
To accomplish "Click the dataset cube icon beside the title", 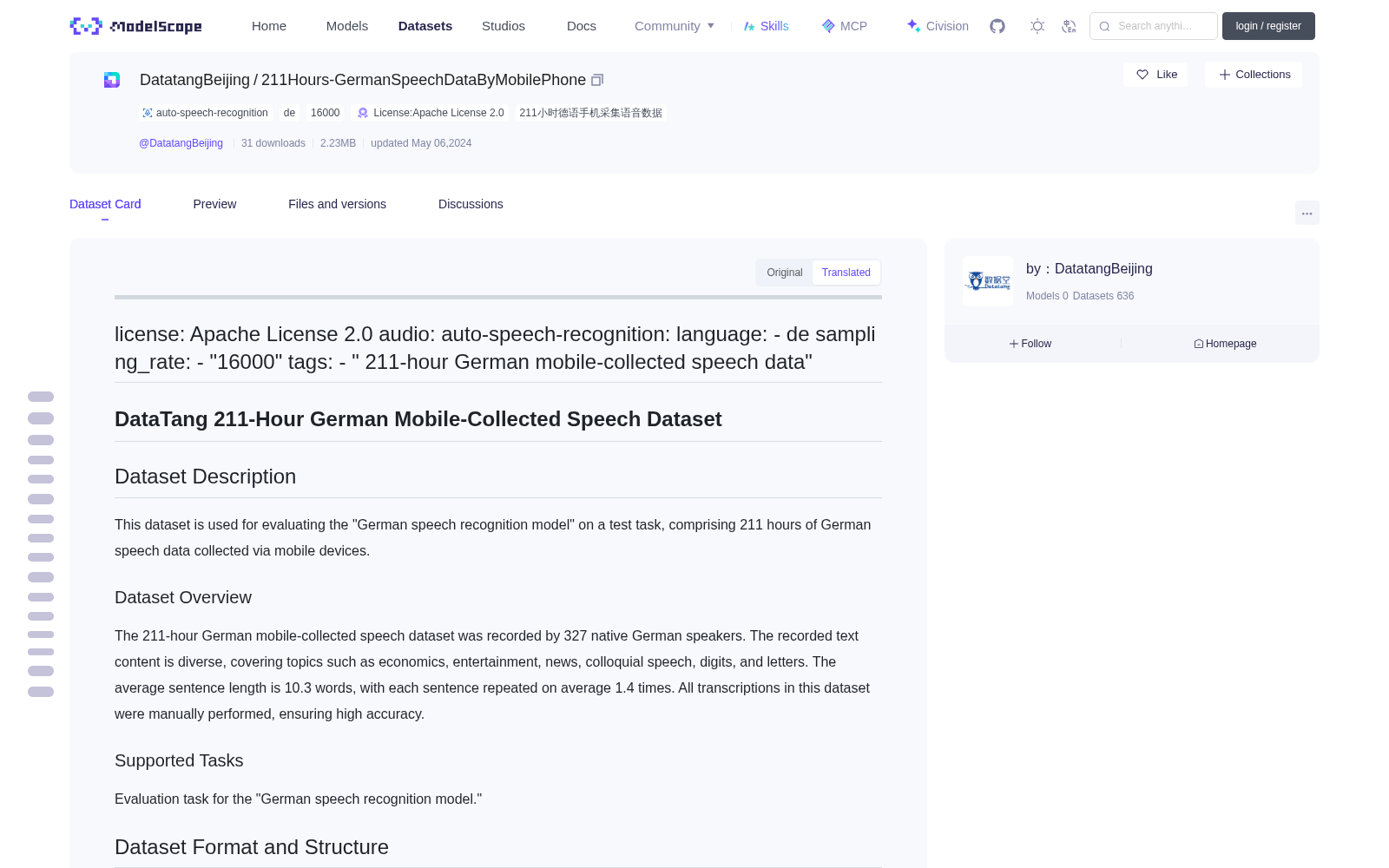I will click(112, 80).
